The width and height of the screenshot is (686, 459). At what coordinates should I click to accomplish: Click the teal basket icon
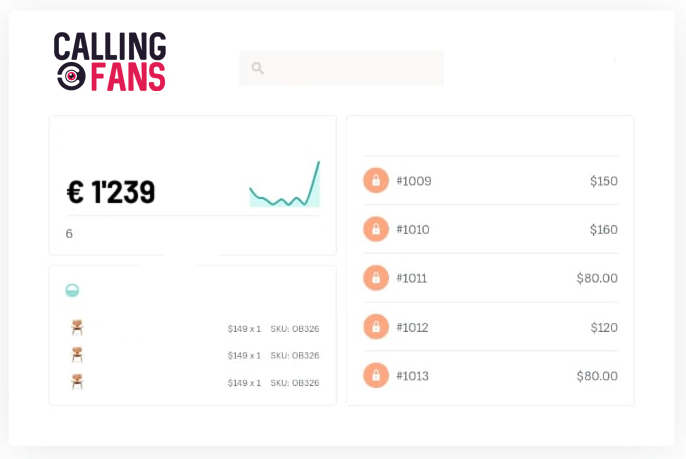coord(72,290)
